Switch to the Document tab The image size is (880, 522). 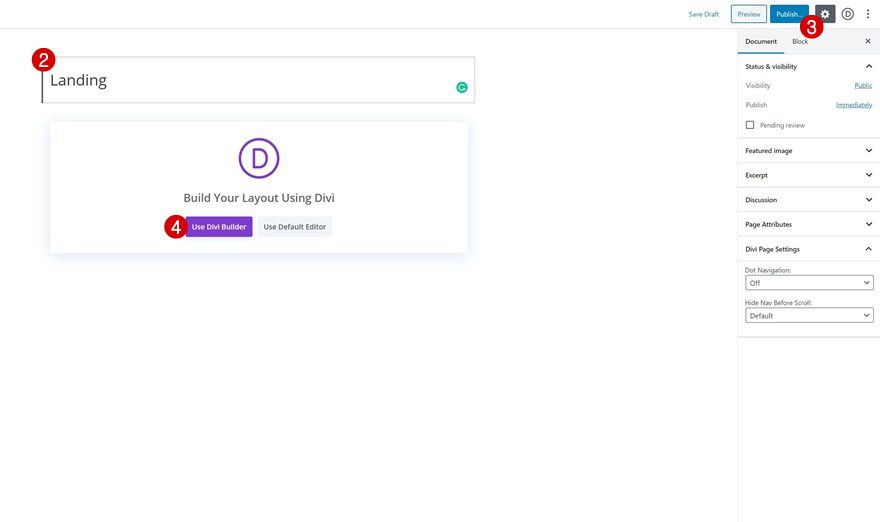[x=761, y=42]
